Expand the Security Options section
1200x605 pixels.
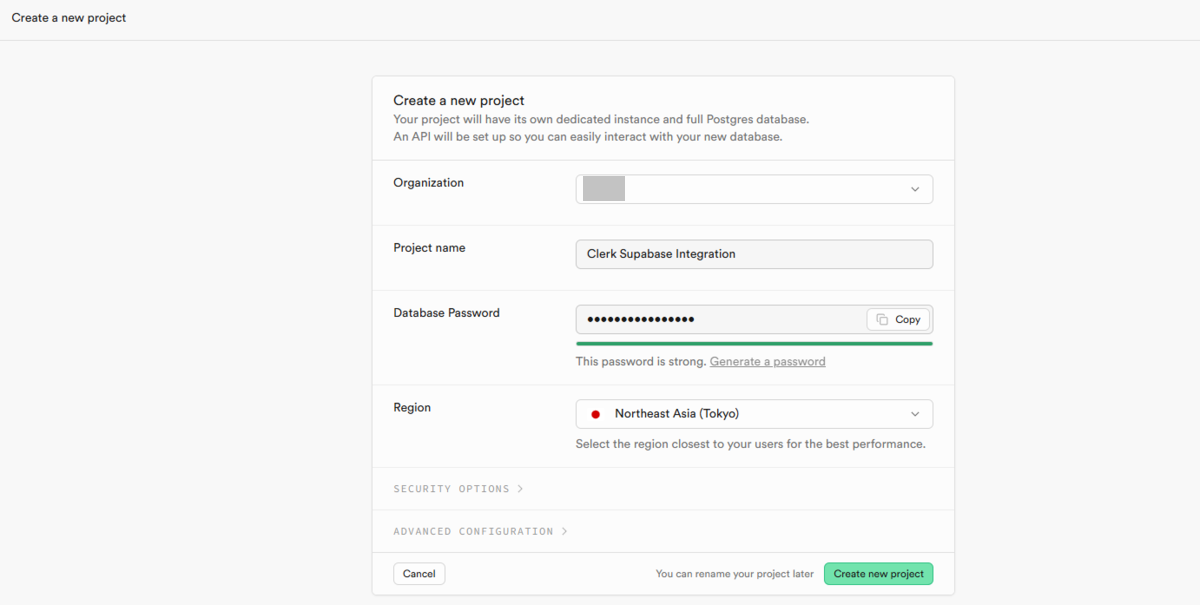458,489
